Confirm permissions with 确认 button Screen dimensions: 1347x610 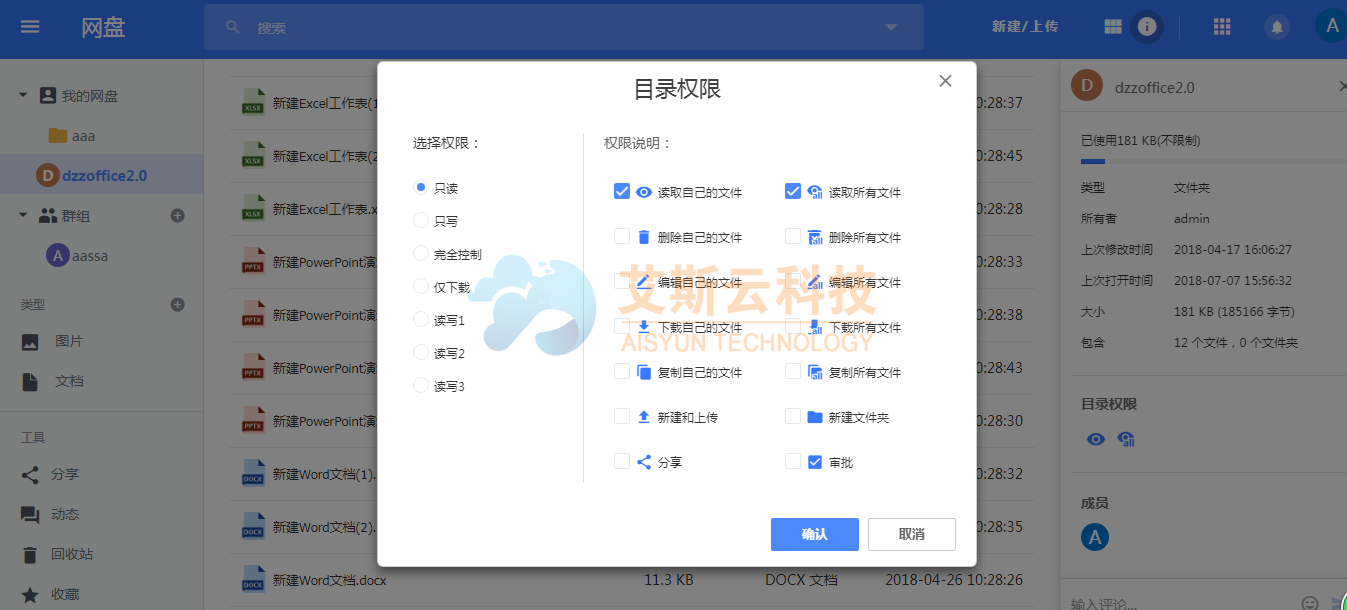814,534
